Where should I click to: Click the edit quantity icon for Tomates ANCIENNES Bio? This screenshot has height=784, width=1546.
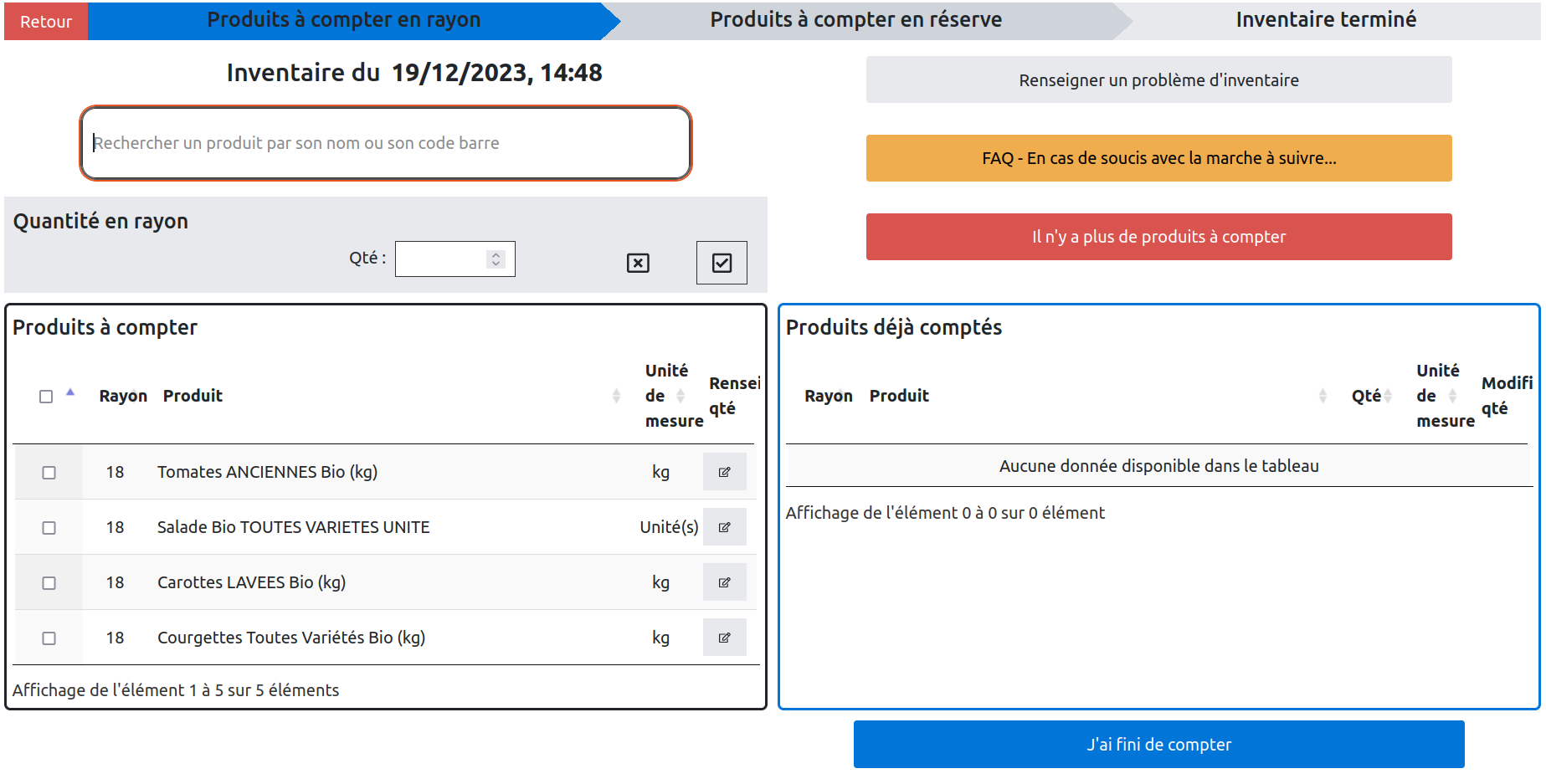tap(724, 472)
